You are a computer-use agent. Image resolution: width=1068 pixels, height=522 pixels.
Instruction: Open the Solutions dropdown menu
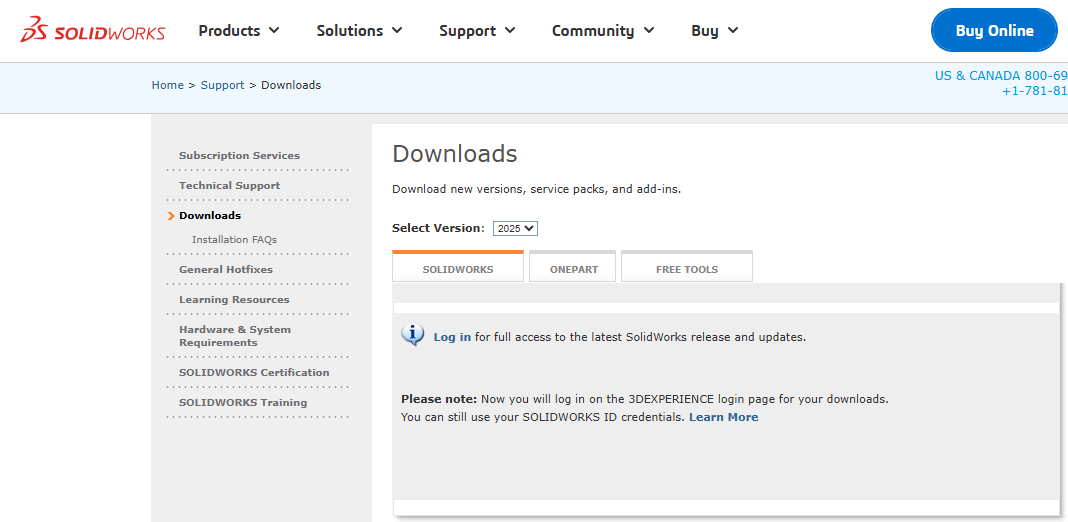point(359,31)
